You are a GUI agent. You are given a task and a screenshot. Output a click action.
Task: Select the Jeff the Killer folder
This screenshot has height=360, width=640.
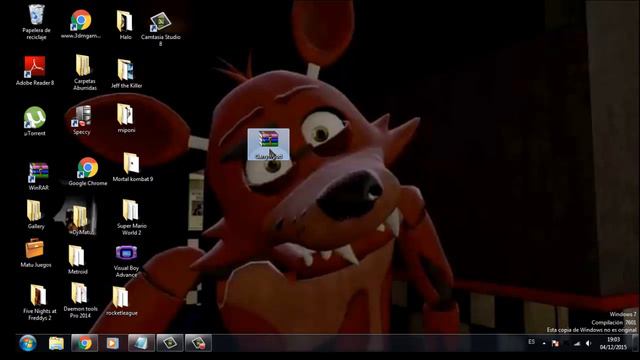click(x=126, y=73)
